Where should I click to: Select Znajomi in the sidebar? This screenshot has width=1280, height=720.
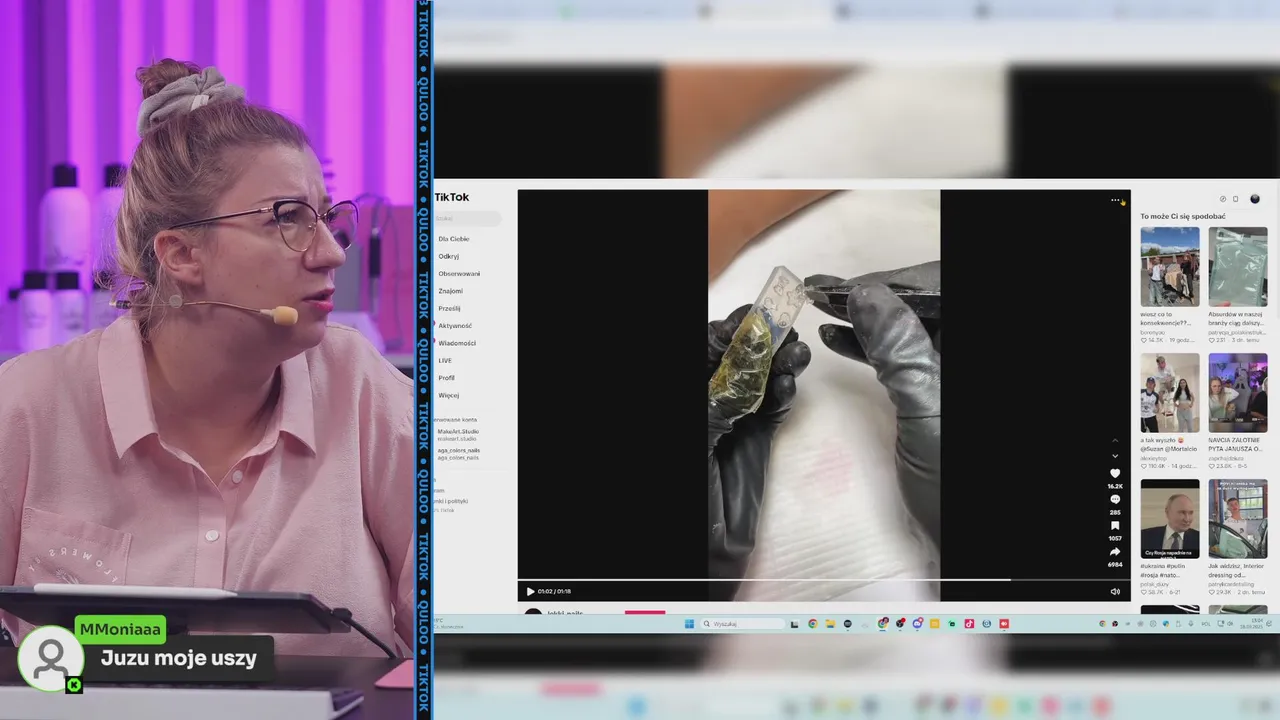(x=450, y=291)
